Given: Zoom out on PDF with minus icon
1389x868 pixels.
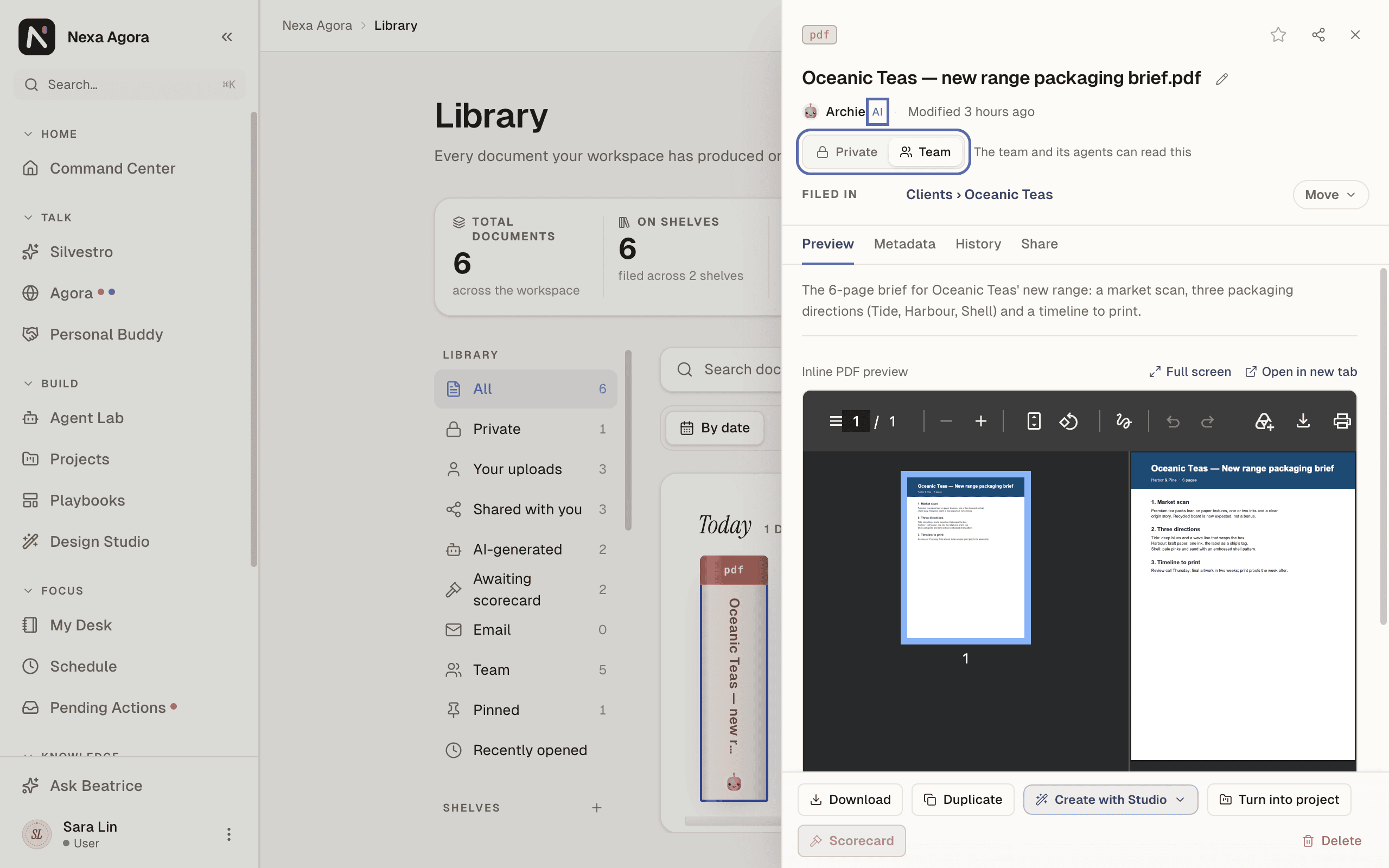Looking at the screenshot, I should click(946, 422).
